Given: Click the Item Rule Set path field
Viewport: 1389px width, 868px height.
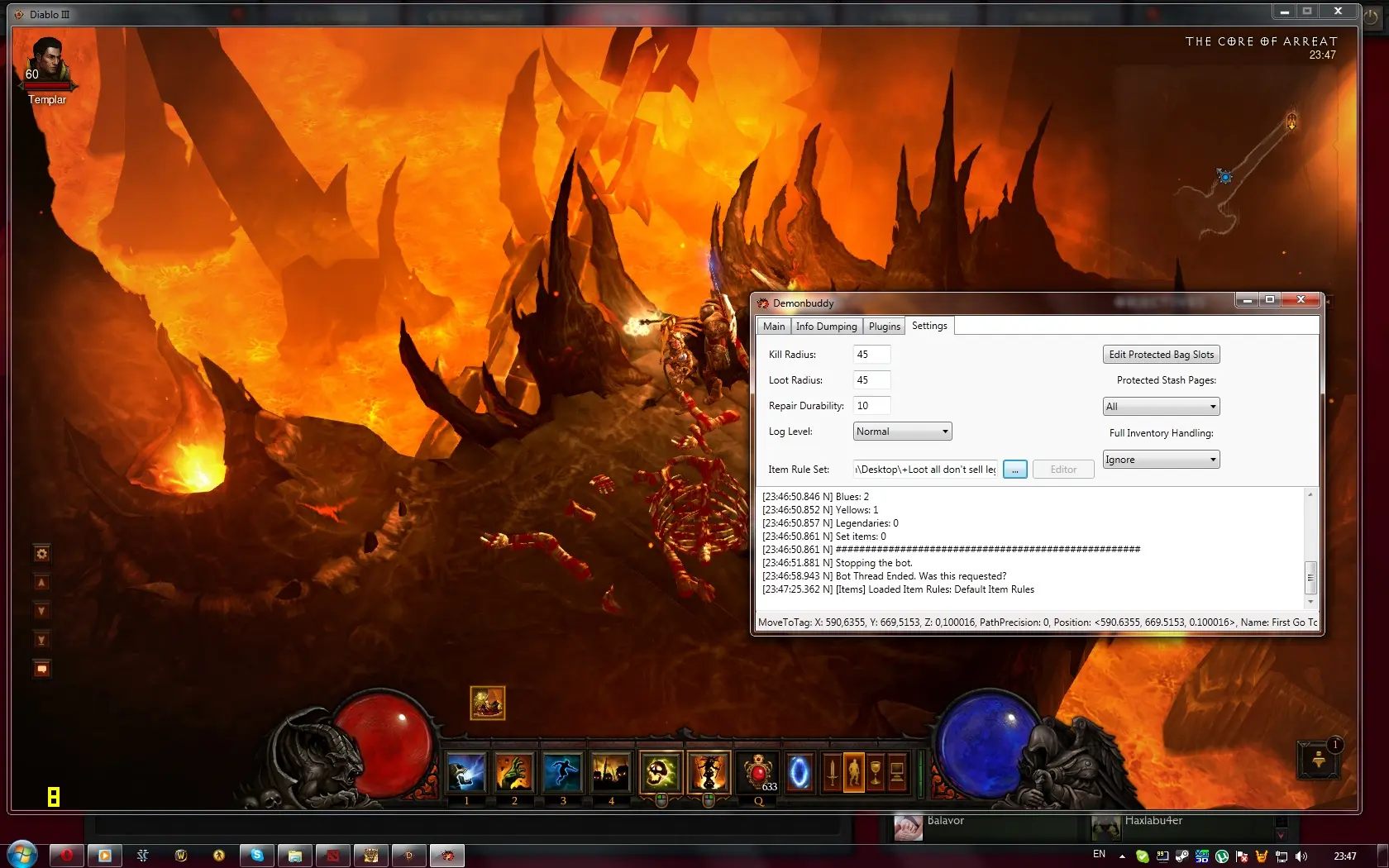Looking at the screenshot, I should (x=925, y=470).
